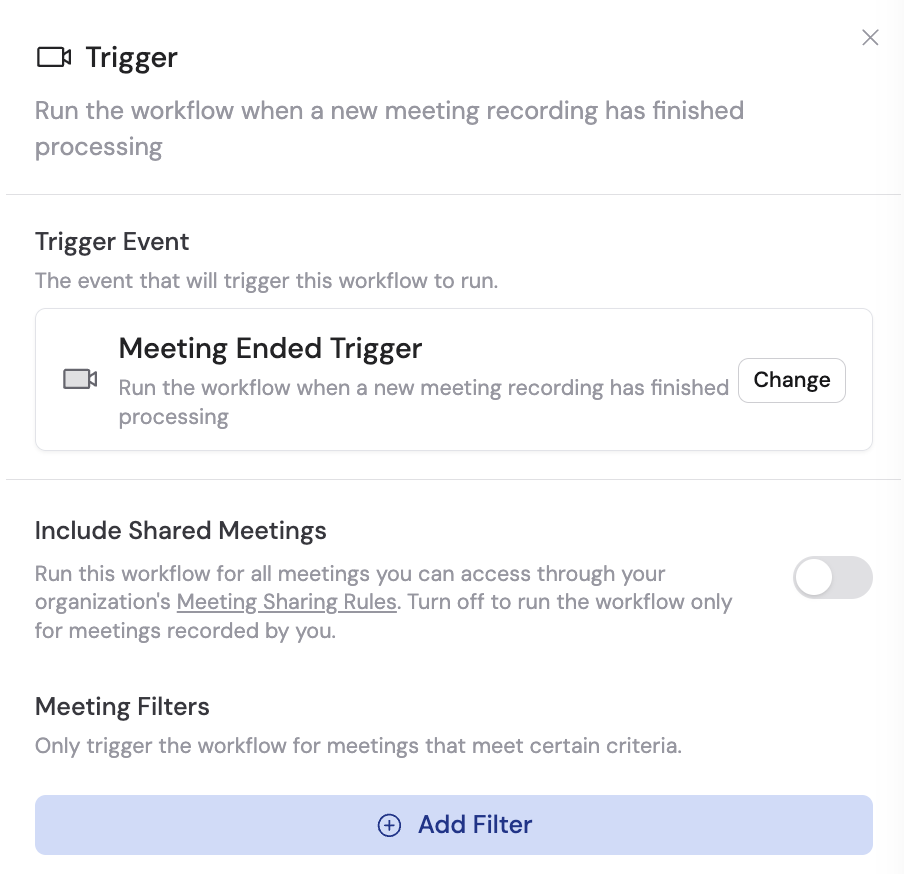Click Add Filter to create a meeting filter
The height and width of the screenshot is (874, 904).
453,825
